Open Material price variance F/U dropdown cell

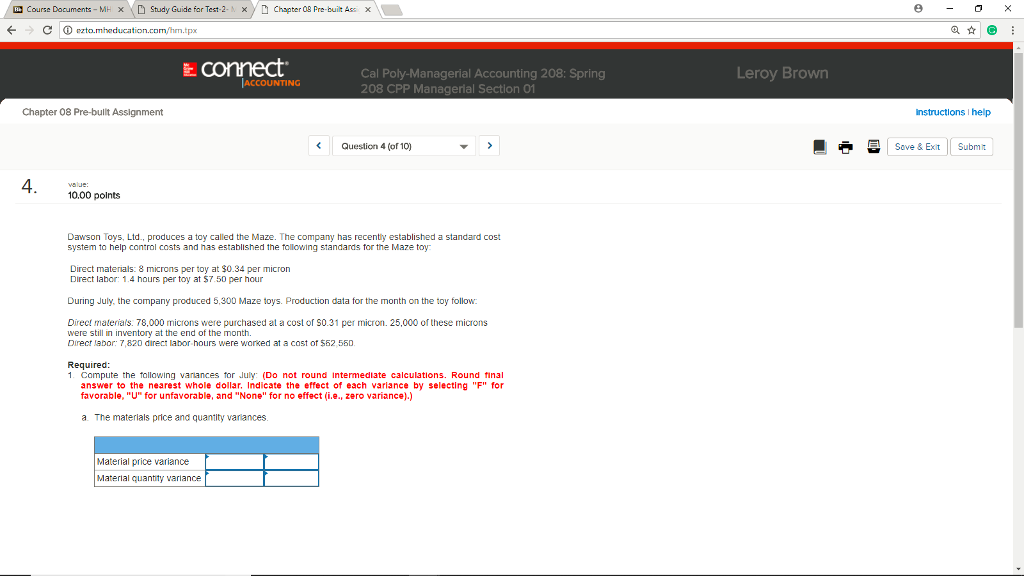point(291,462)
